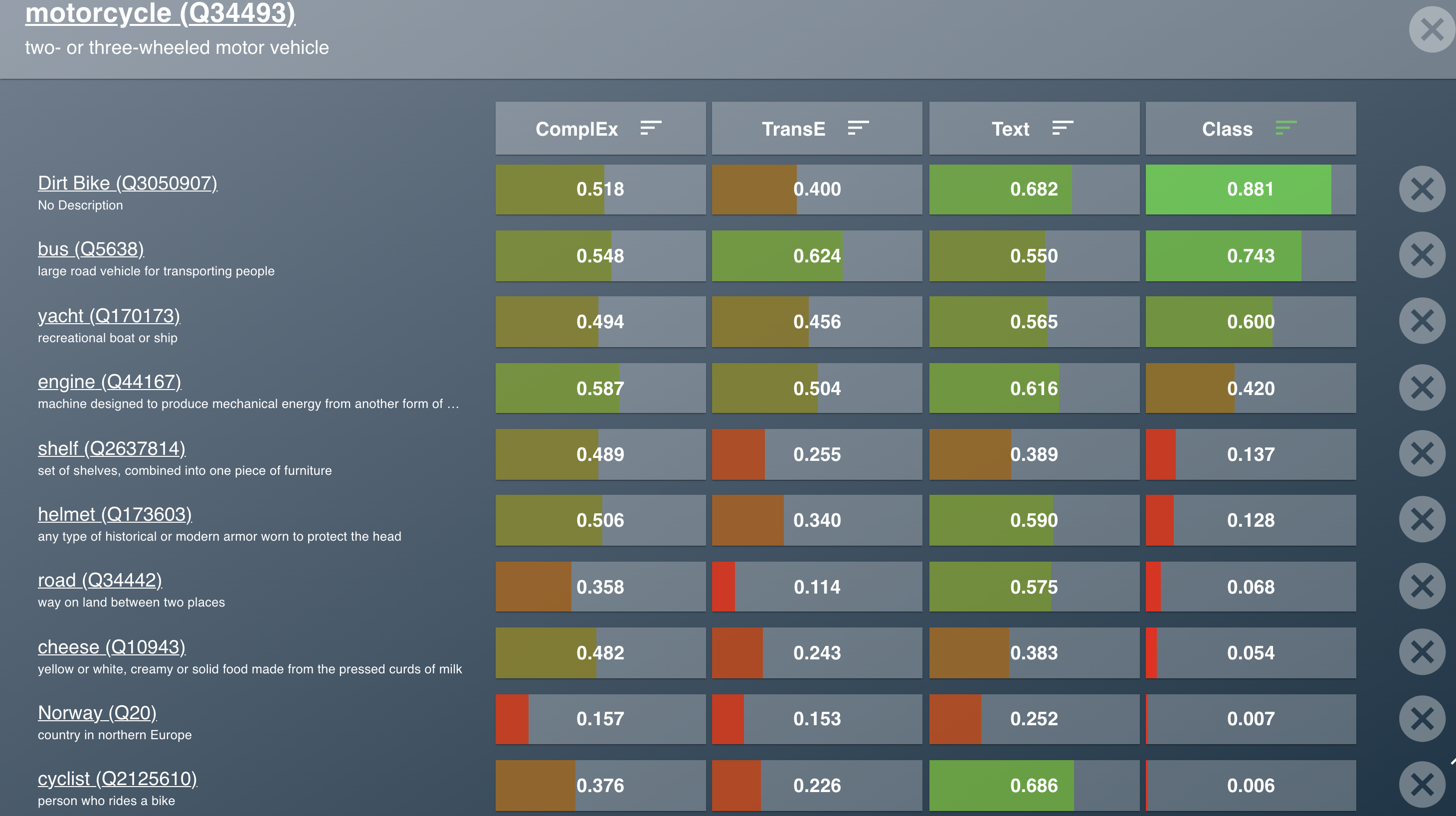This screenshot has width=1456, height=816.
Task: Click helmet Text value 0.590
Action: (x=1034, y=520)
